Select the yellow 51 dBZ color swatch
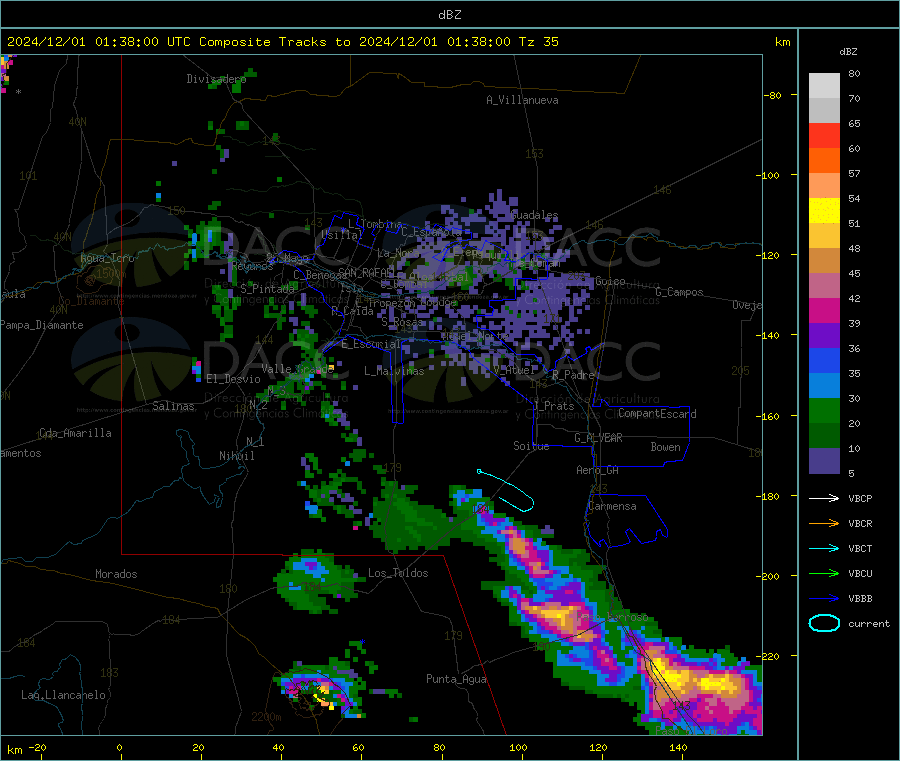900x761 pixels. click(x=824, y=211)
